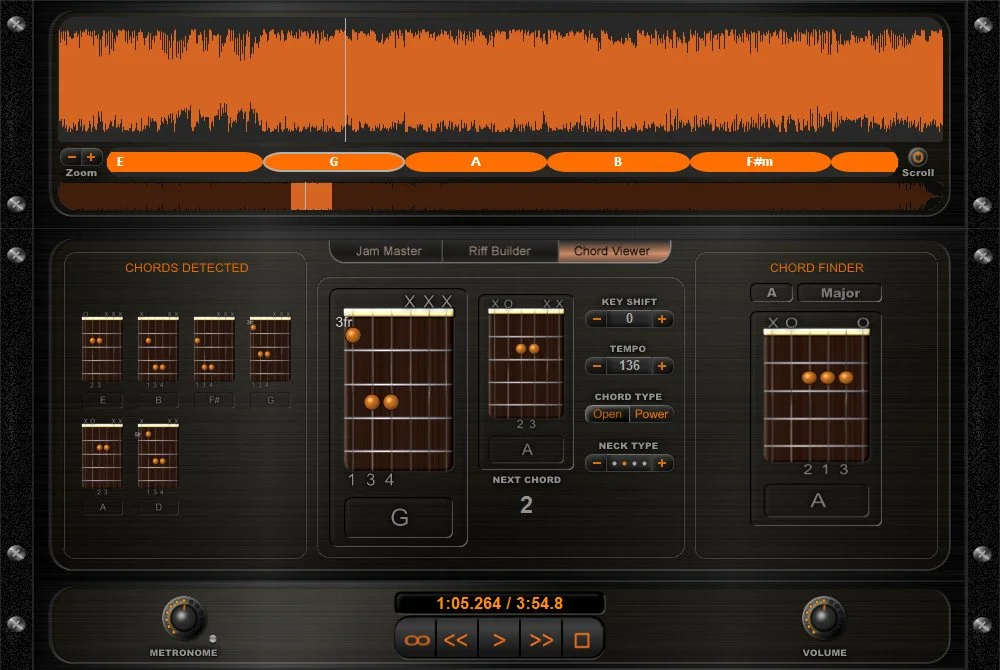Click the main orange waveform display
The height and width of the screenshot is (670, 1000).
501,80
